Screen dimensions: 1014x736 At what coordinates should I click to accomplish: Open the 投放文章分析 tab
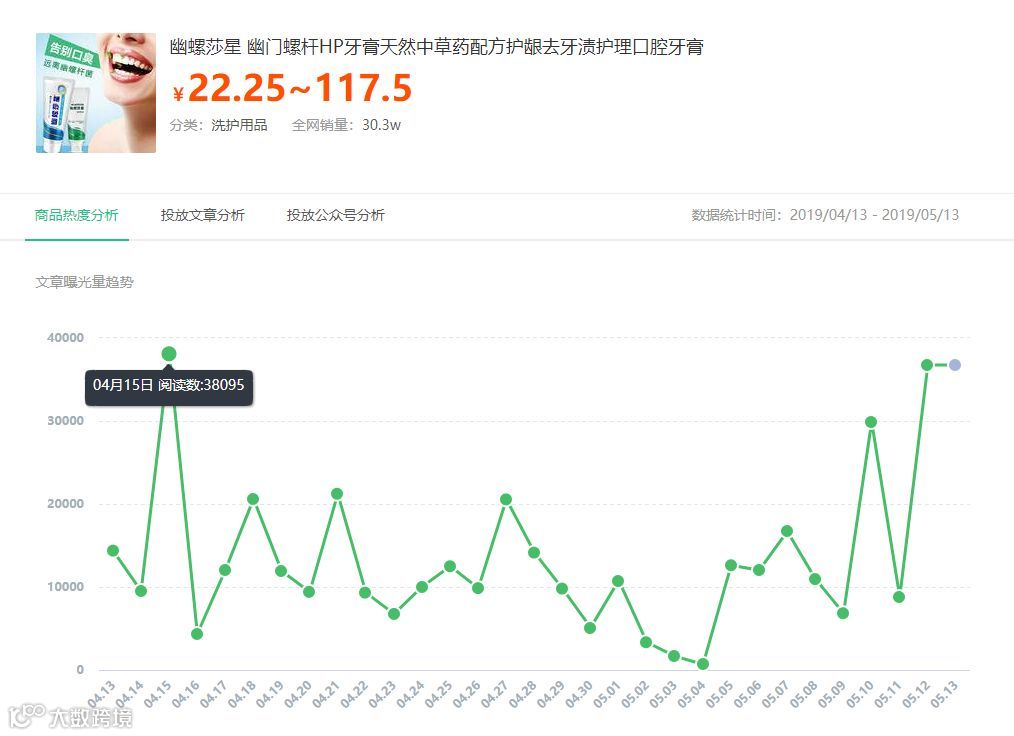202,215
